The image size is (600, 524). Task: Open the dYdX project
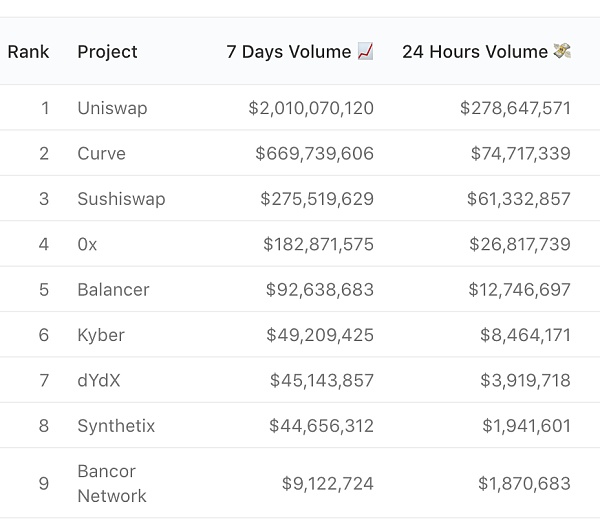tap(99, 381)
